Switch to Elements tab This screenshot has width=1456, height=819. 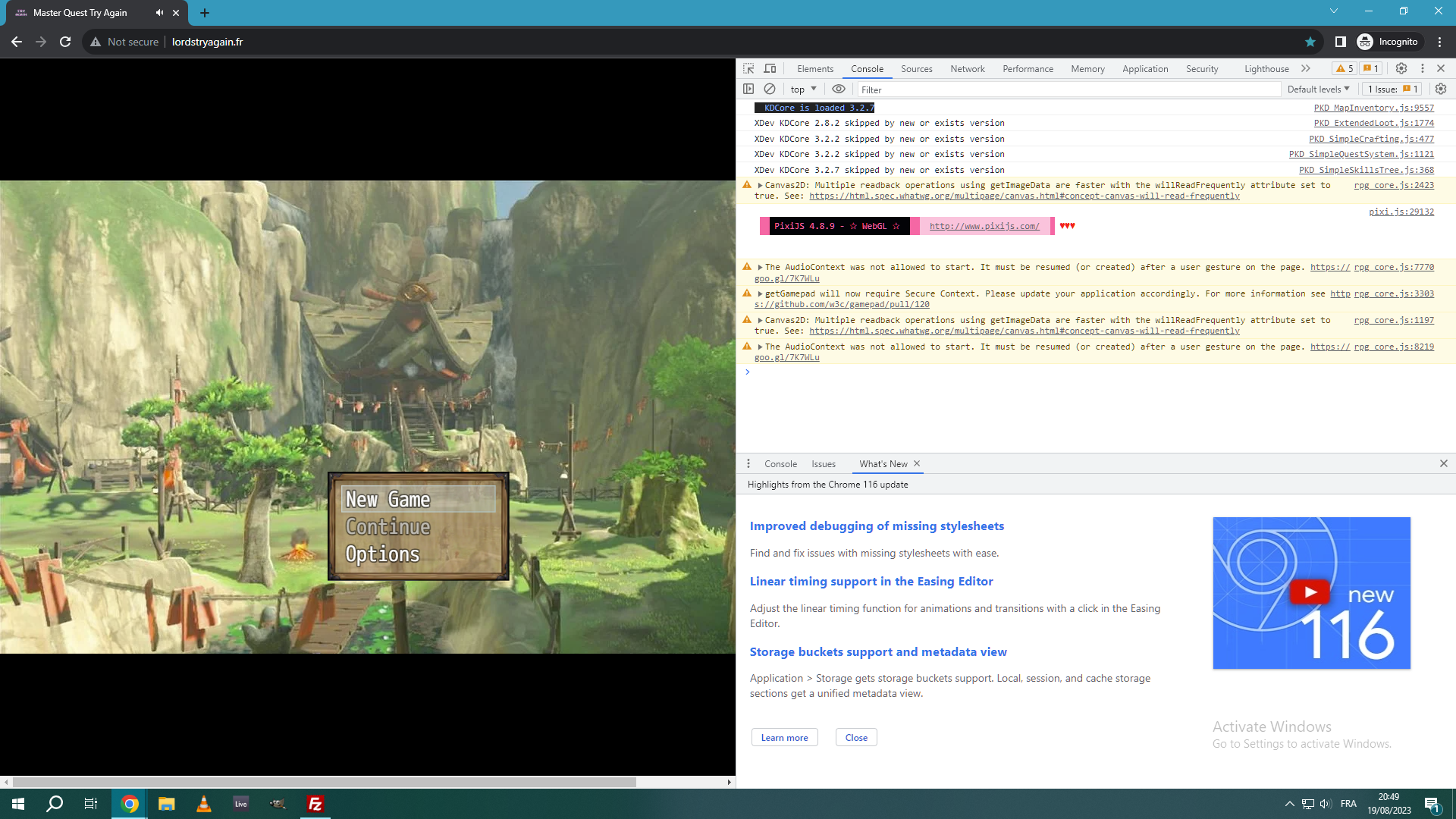coord(815,68)
